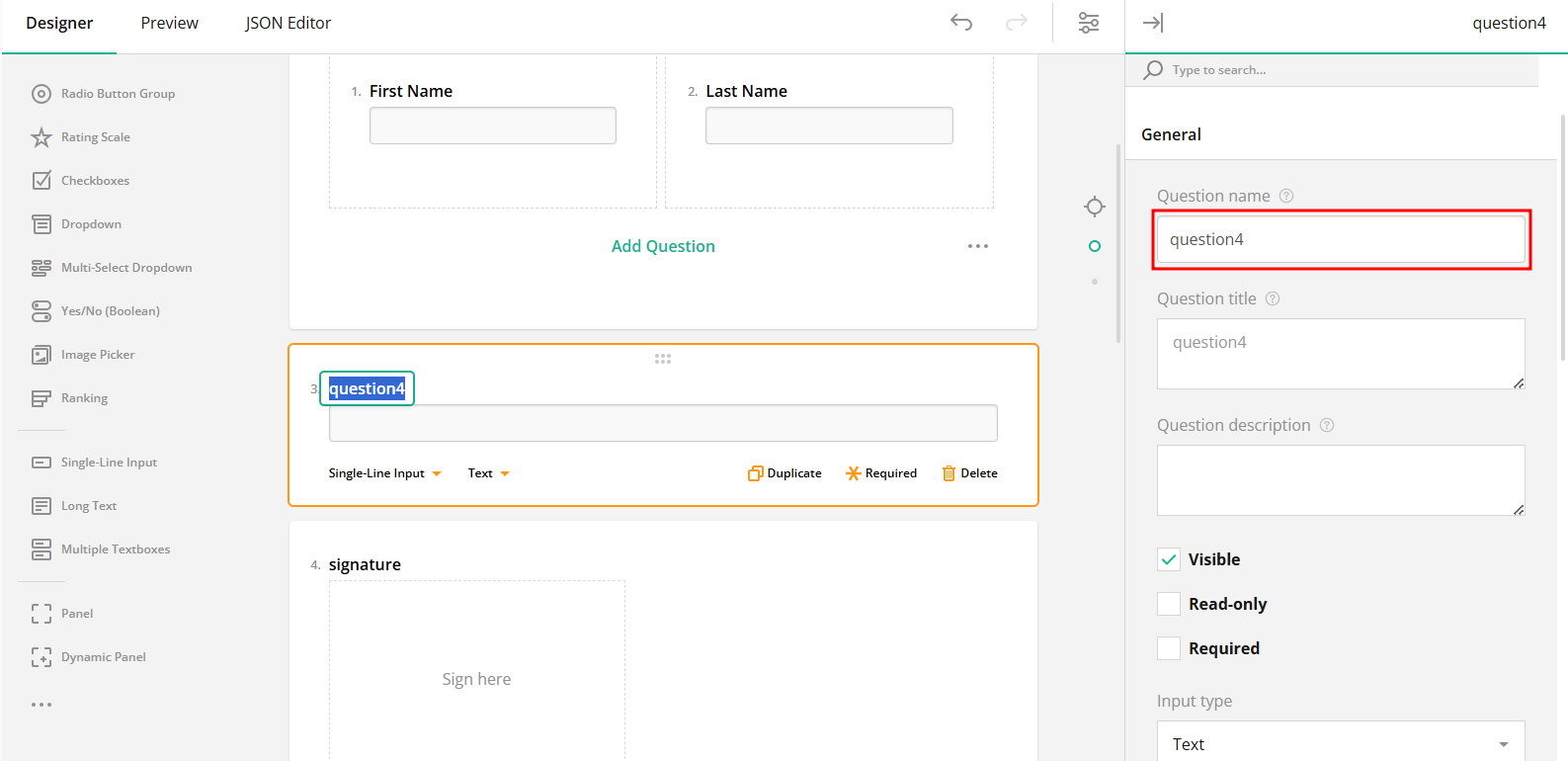
Task: Enable the Read-only checkbox
Action: coord(1169,604)
